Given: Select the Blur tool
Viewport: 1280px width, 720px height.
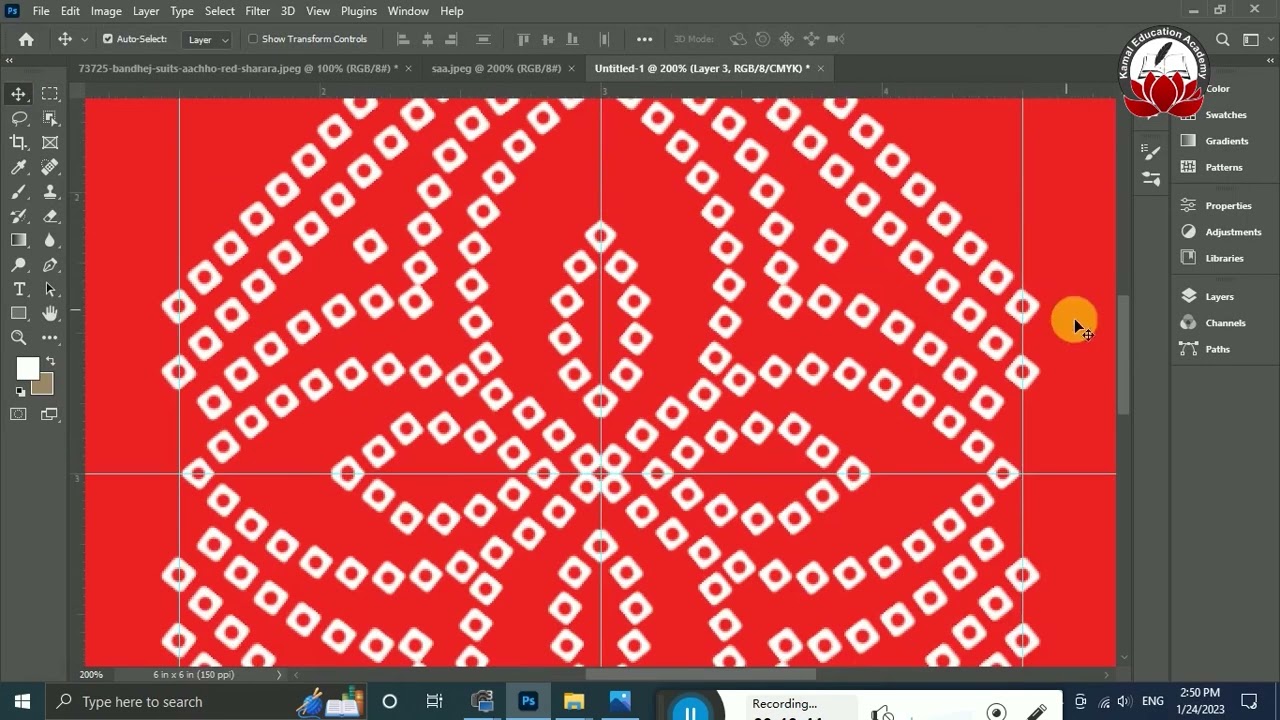Looking at the screenshot, I should tap(50, 240).
